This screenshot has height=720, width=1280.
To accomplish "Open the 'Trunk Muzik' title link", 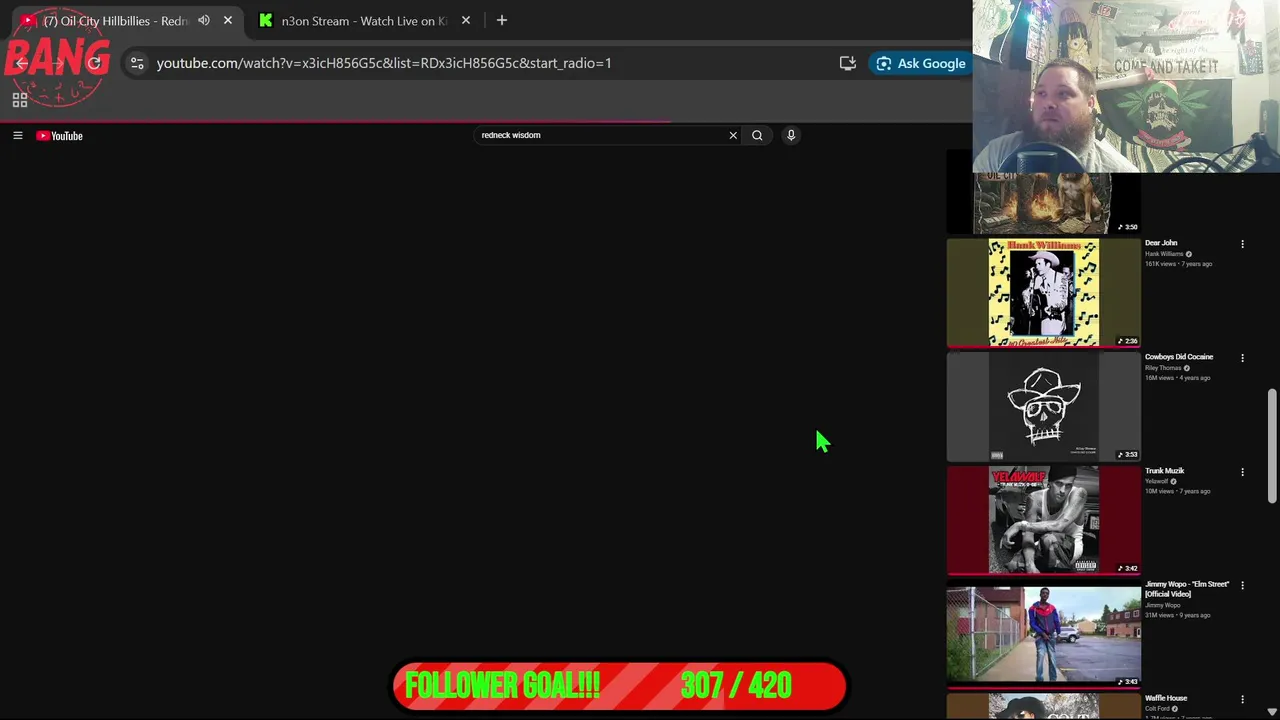I will point(1164,471).
